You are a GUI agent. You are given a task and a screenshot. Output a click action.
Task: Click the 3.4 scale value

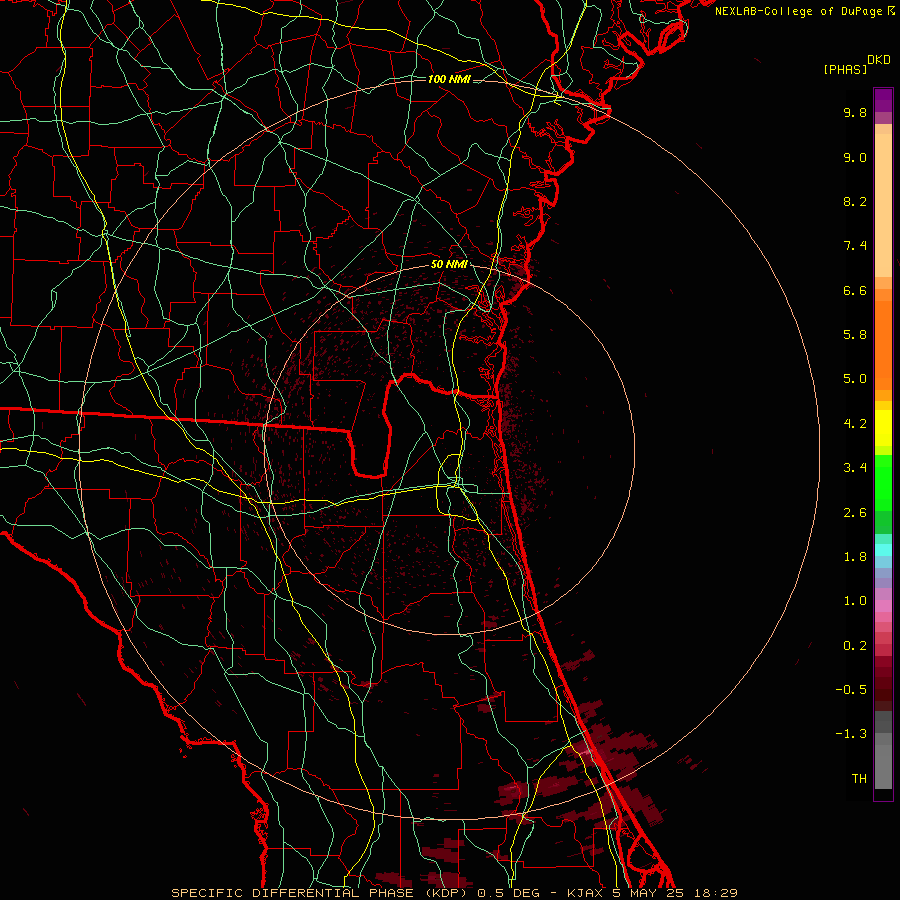(855, 468)
